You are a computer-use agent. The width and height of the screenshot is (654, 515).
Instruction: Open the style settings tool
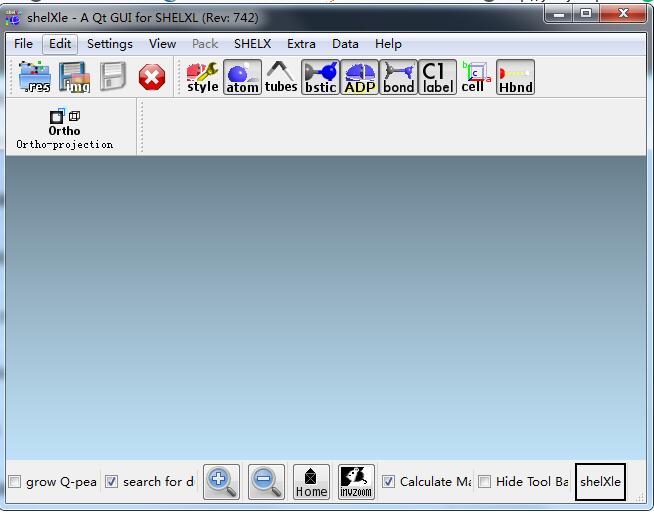(202, 77)
